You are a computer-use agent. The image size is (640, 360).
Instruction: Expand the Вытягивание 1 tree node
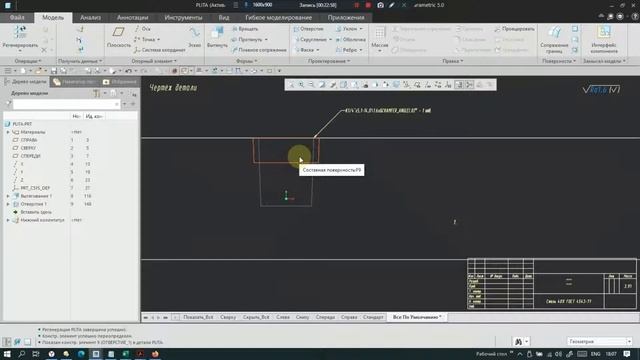coord(8,196)
